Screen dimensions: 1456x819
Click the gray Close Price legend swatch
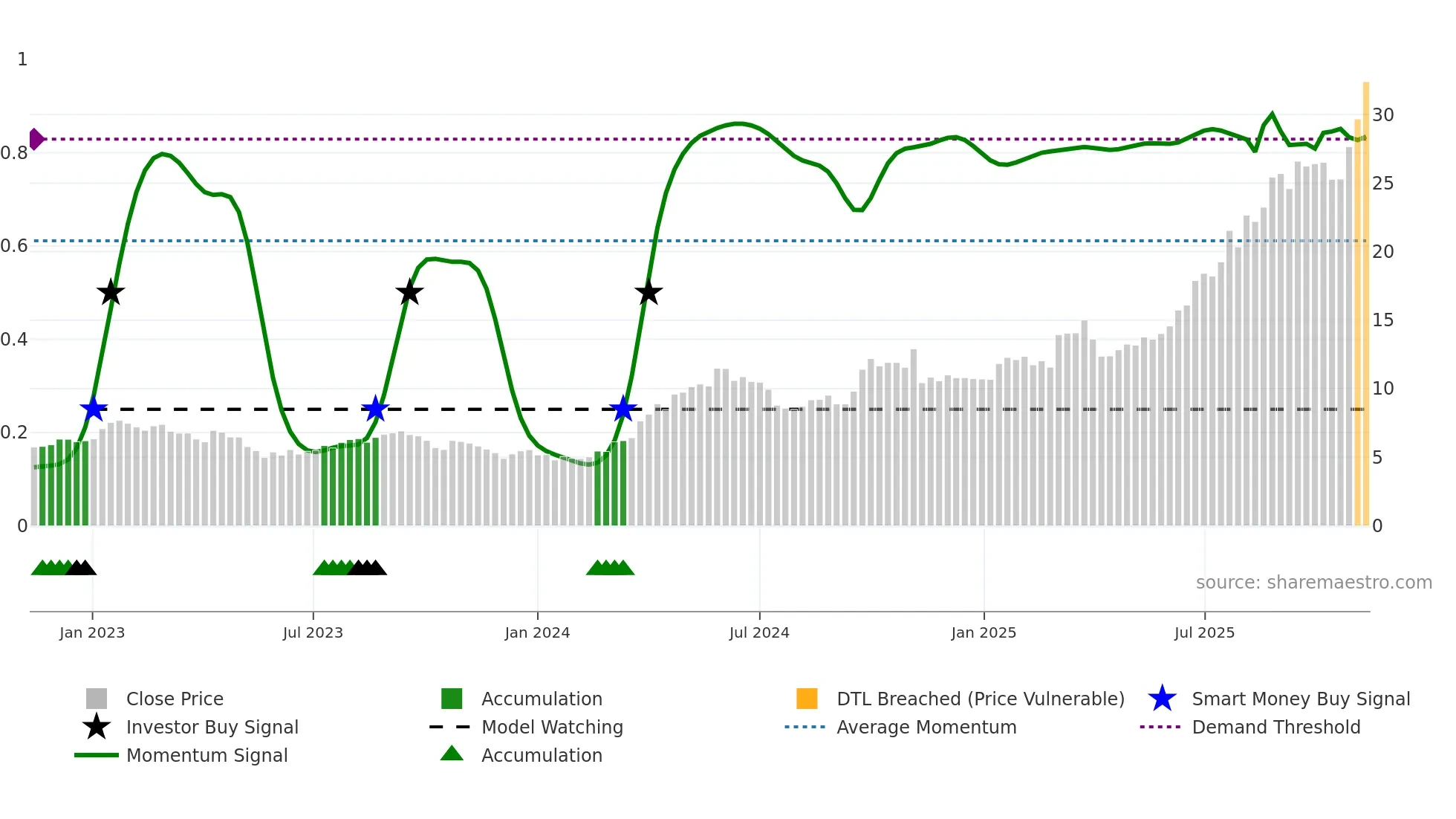click(x=97, y=699)
